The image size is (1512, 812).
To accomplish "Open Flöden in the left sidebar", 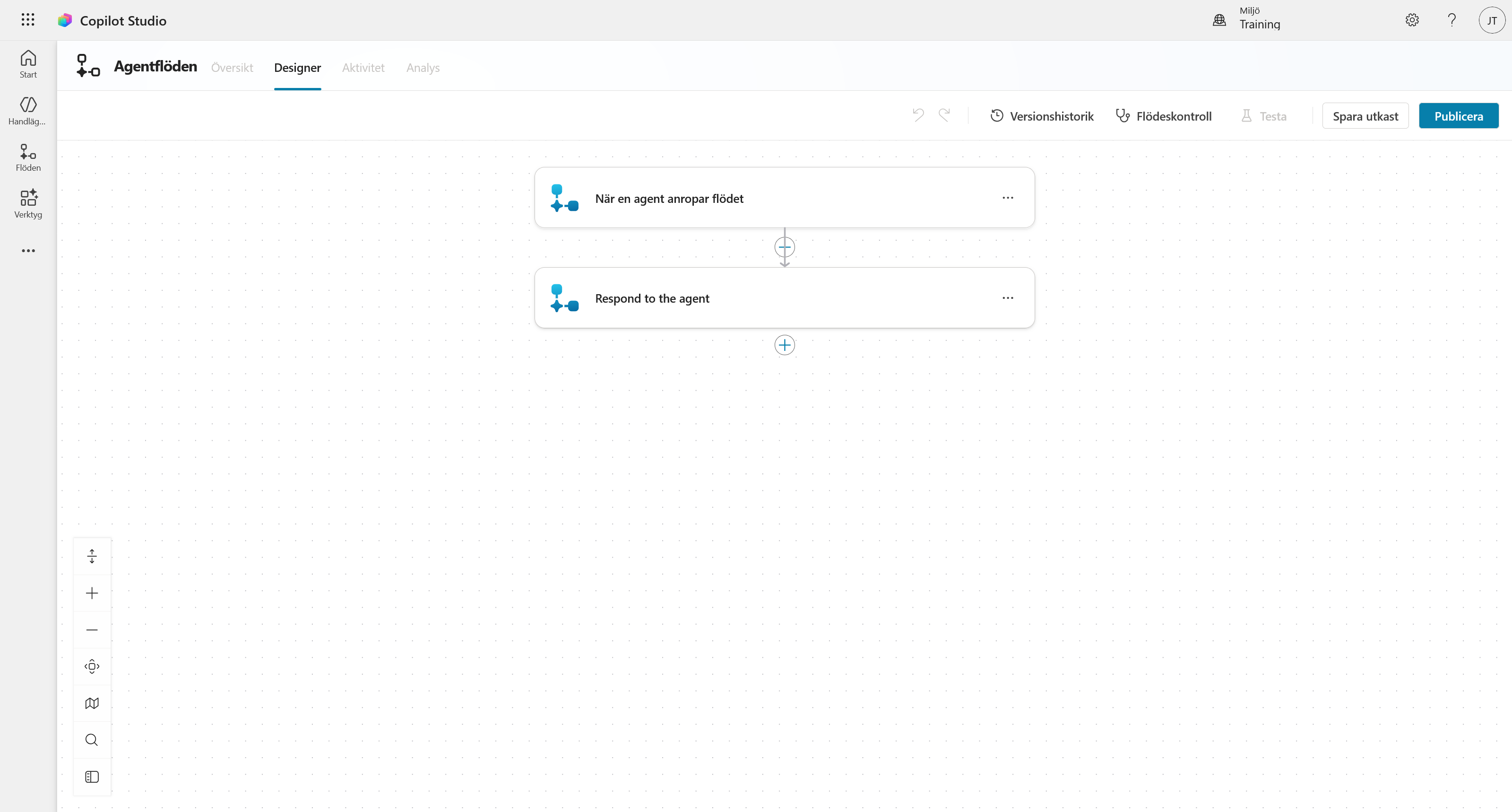I will point(28,157).
